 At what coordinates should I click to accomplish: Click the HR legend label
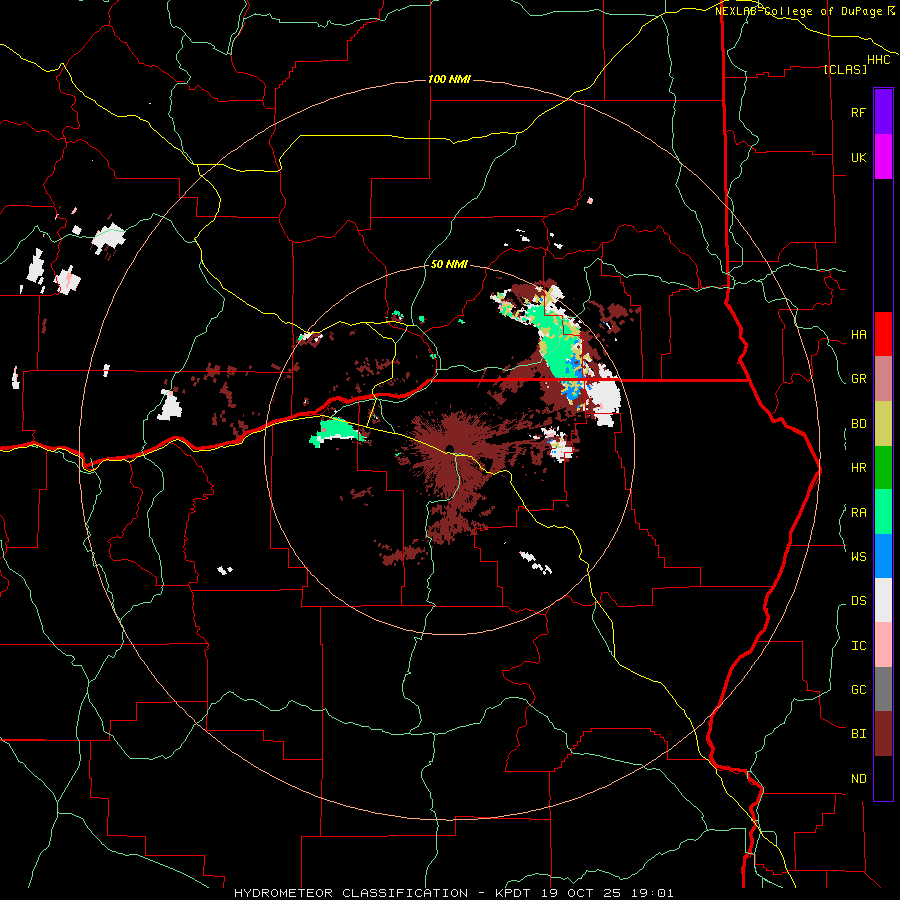(858, 468)
